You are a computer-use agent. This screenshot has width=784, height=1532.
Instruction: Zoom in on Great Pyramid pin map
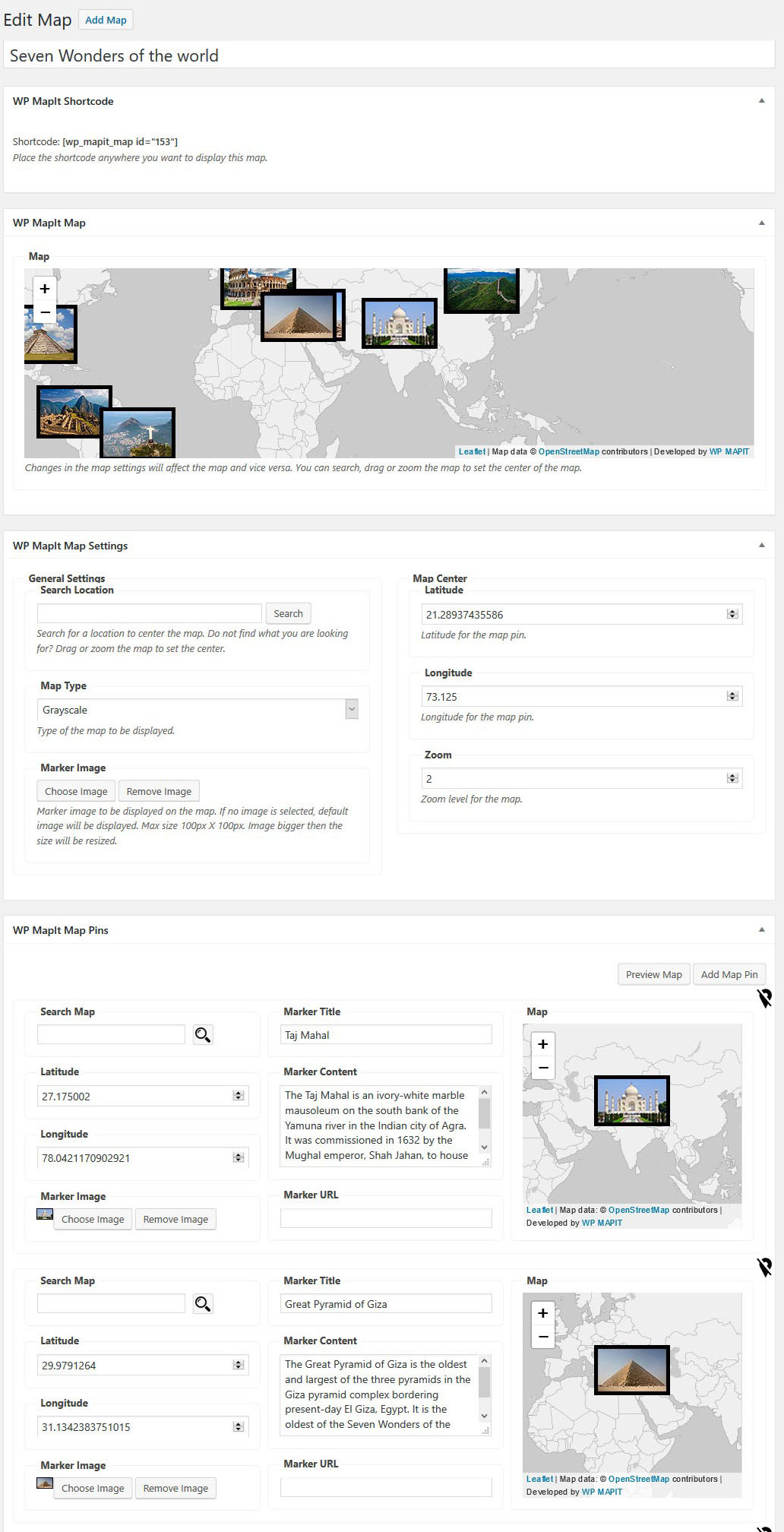(543, 1313)
